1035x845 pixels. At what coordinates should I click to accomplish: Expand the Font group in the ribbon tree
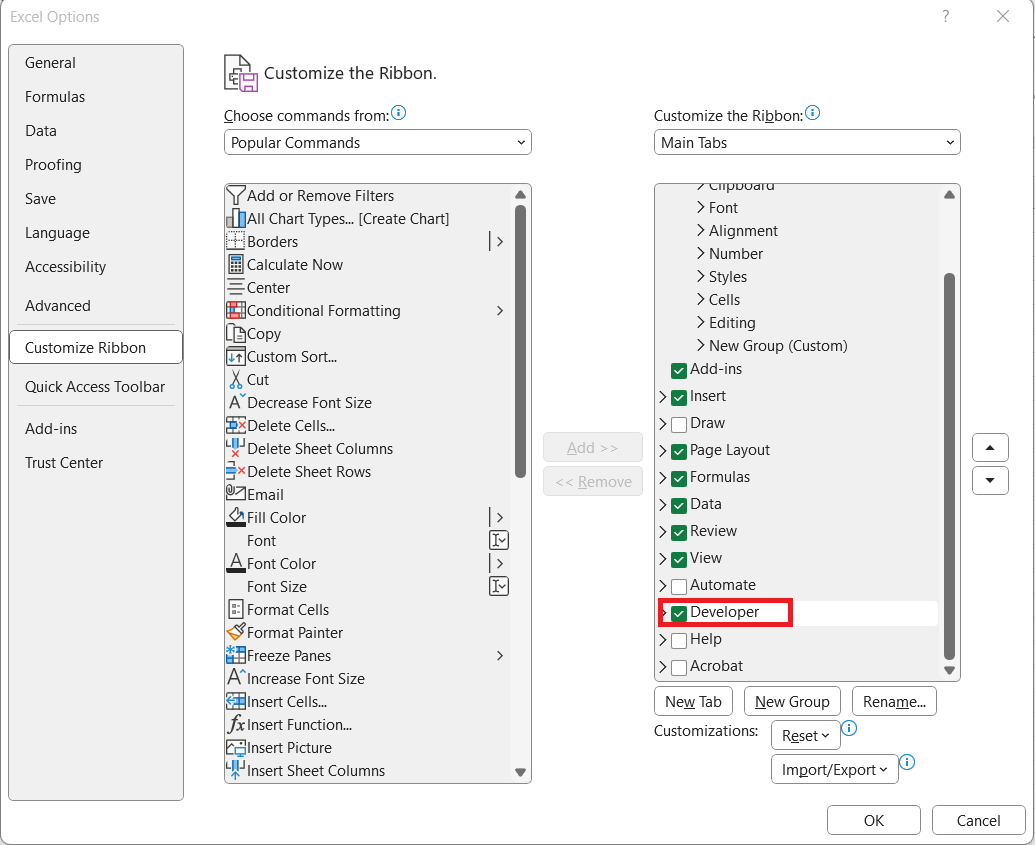tap(700, 207)
